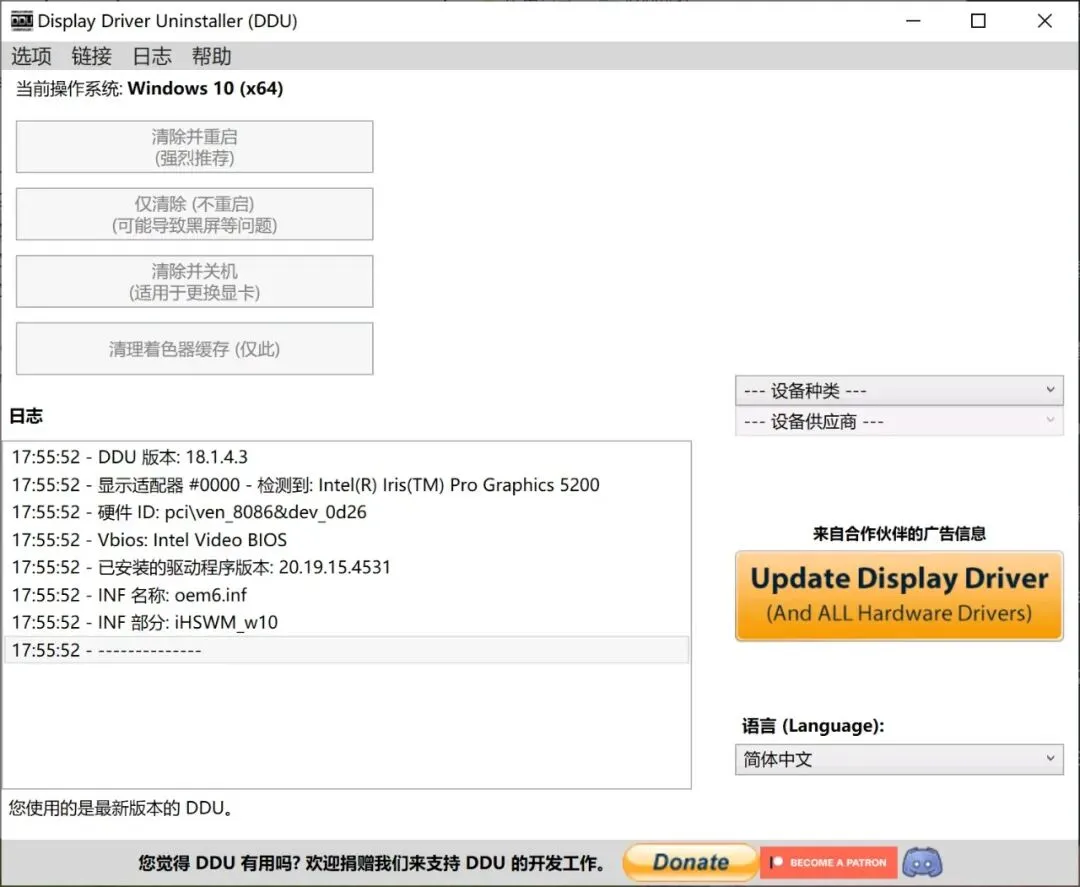Click 清除并关机 button
This screenshot has height=887, width=1080.
click(x=194, y=281)
